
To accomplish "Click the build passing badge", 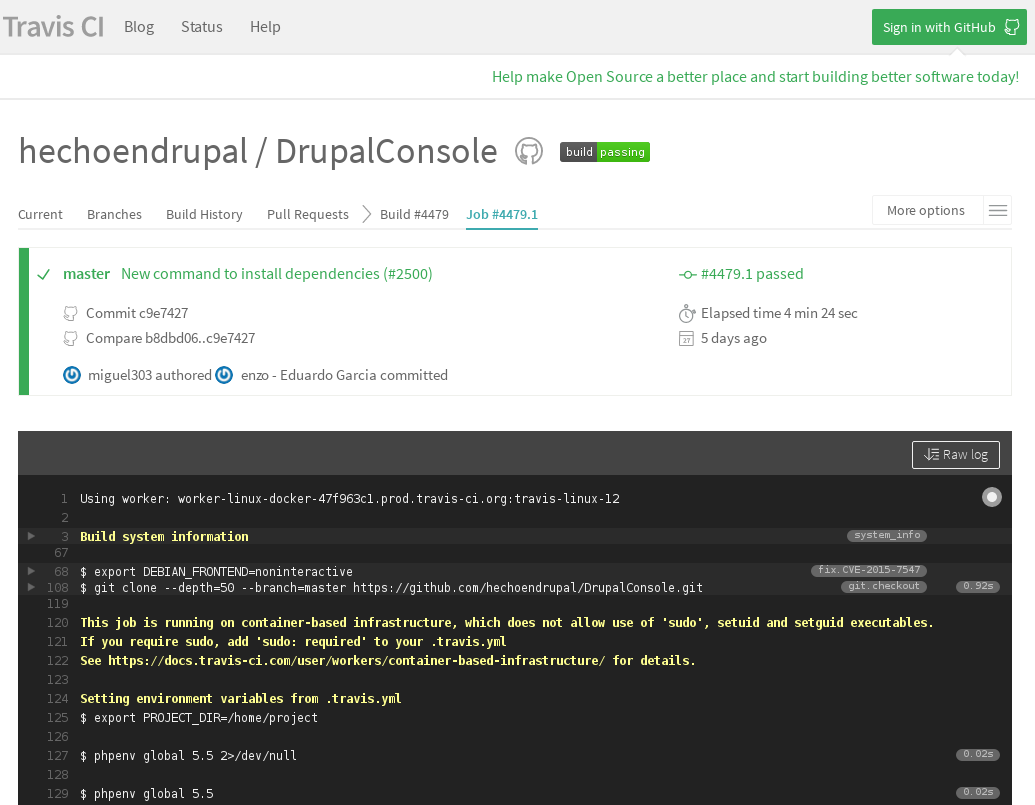I will [605, 152].
